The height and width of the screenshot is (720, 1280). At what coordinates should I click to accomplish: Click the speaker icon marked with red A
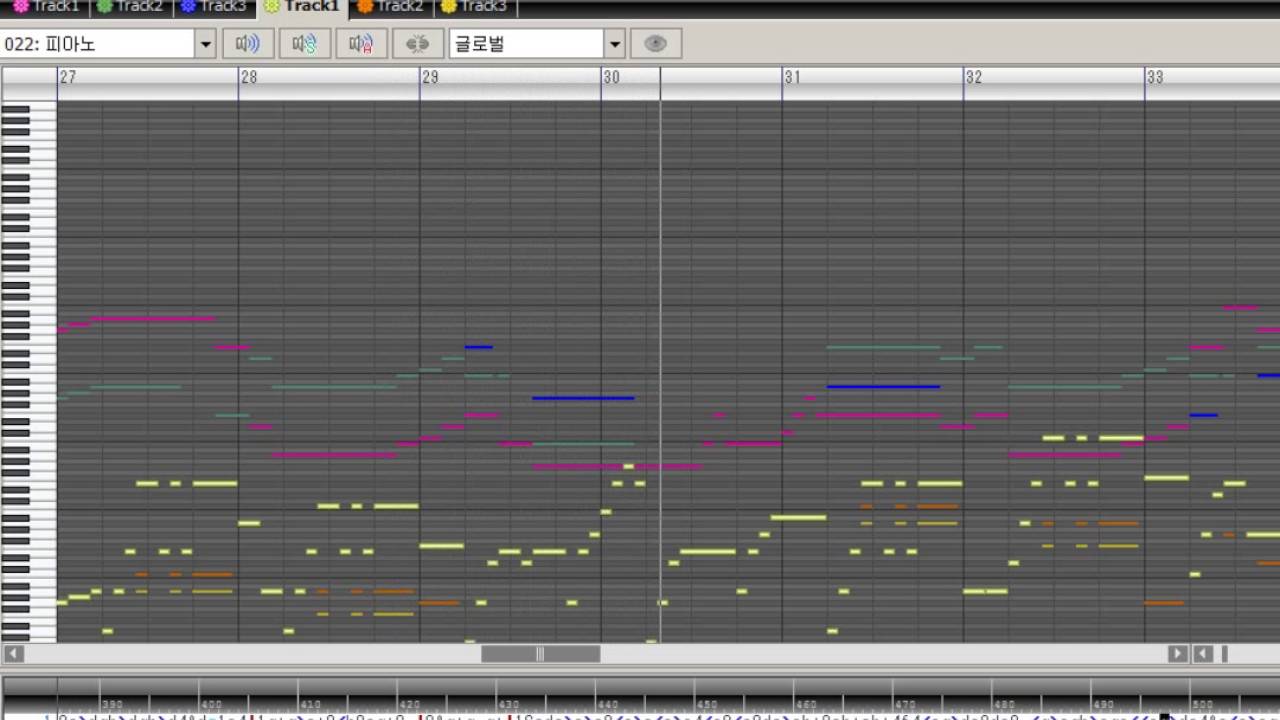[x=361, y=44]
